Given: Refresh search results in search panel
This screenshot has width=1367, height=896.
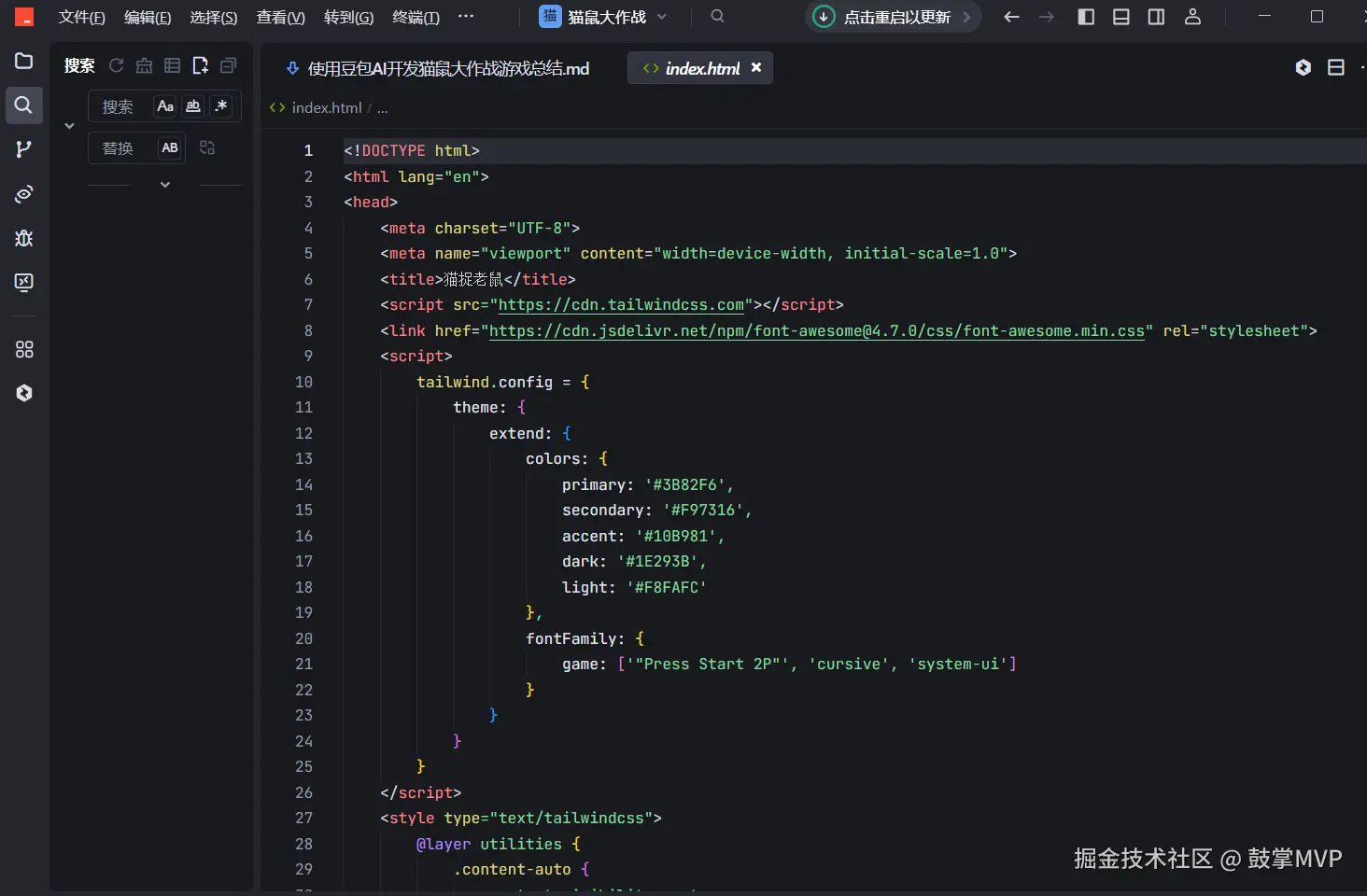Looking at the screenshot, I should coord(117,65).
